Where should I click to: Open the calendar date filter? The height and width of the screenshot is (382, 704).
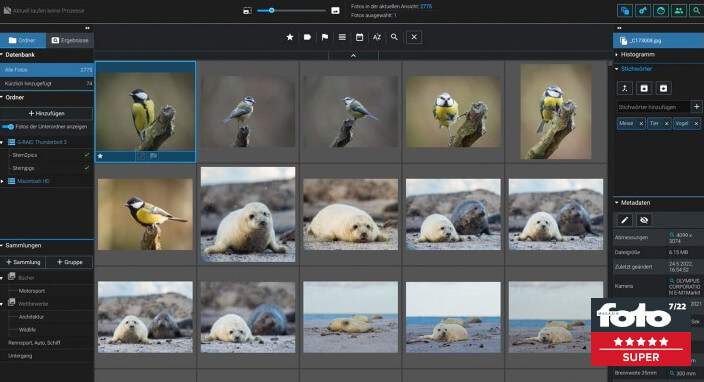pos(359,37)
